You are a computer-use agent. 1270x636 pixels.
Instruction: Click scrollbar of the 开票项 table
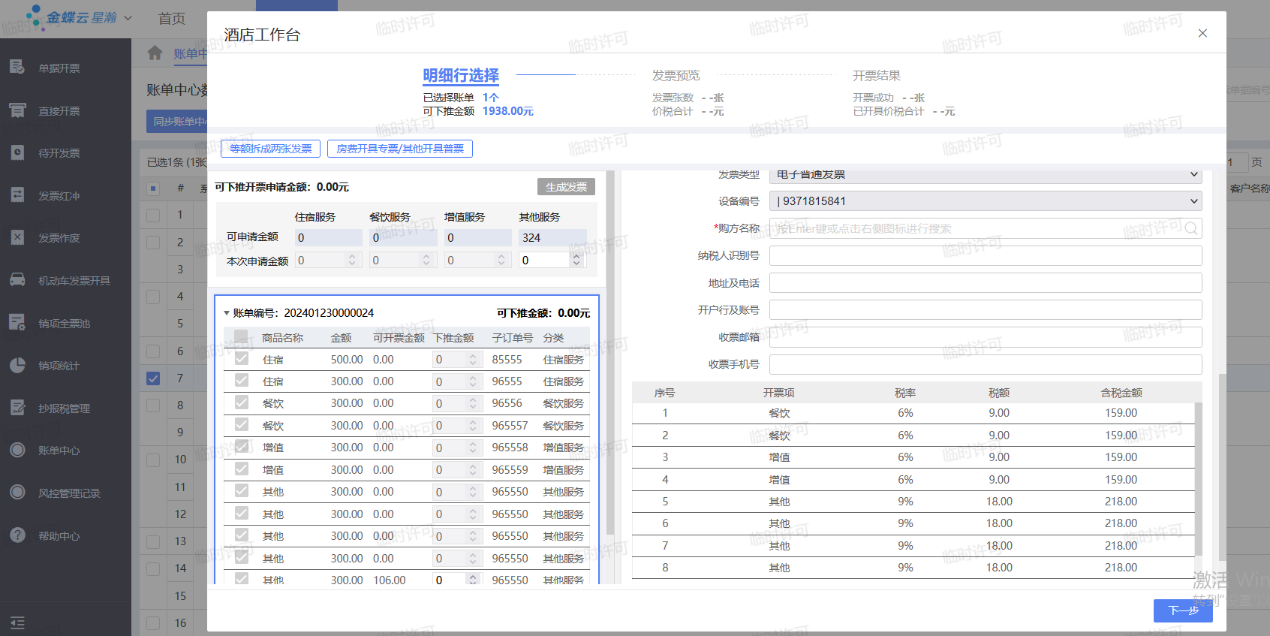coord(1199,480)
